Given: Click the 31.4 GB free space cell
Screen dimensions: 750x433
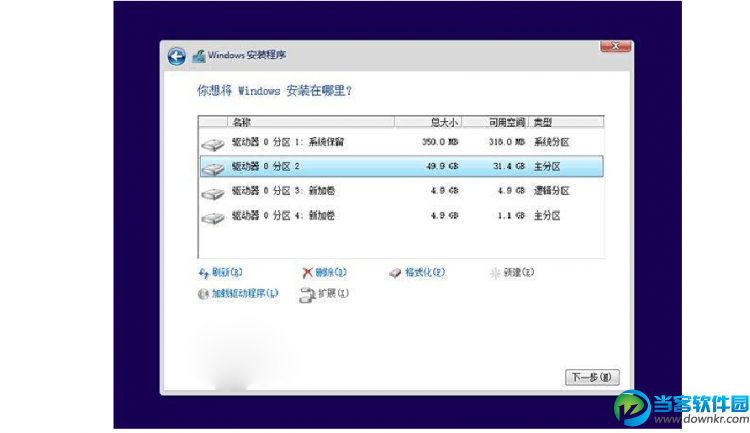Looking at the screenshot, I should (x=509, y=167).
